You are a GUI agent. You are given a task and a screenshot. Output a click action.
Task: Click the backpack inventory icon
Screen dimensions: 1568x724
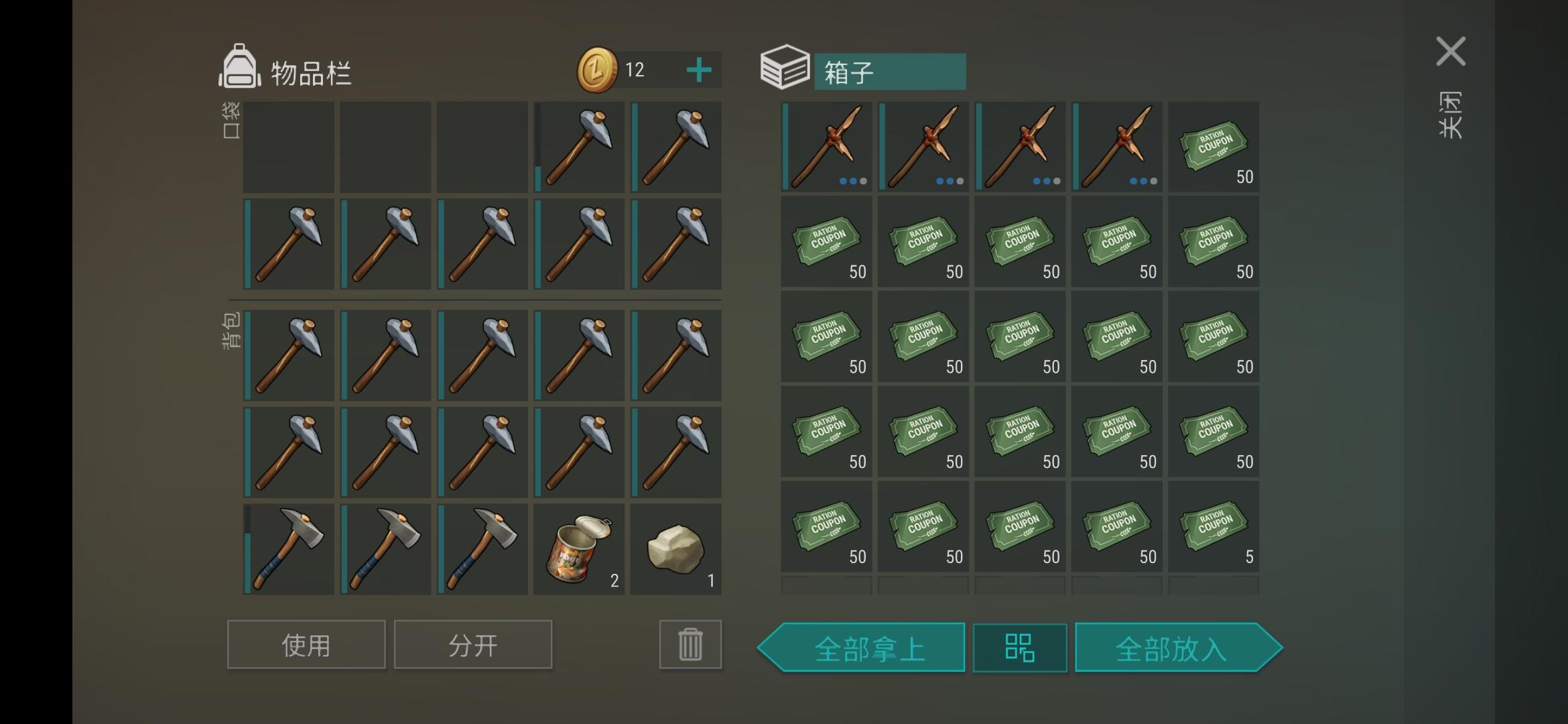(239, 67)
